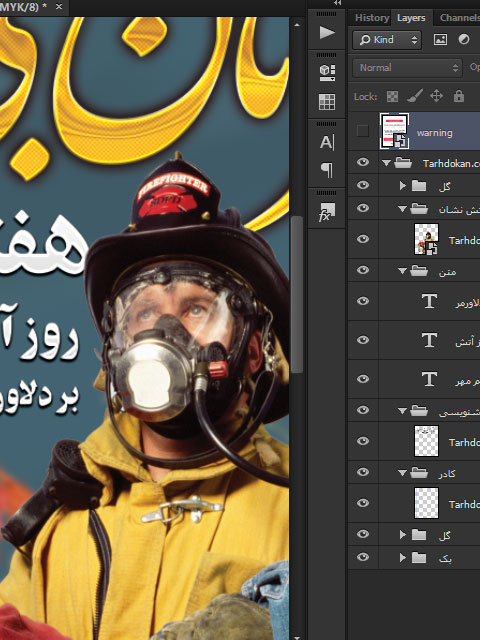Collapse the کادر group triangle
The height and width of the screenshot is (640, 480).
[402, 473]
